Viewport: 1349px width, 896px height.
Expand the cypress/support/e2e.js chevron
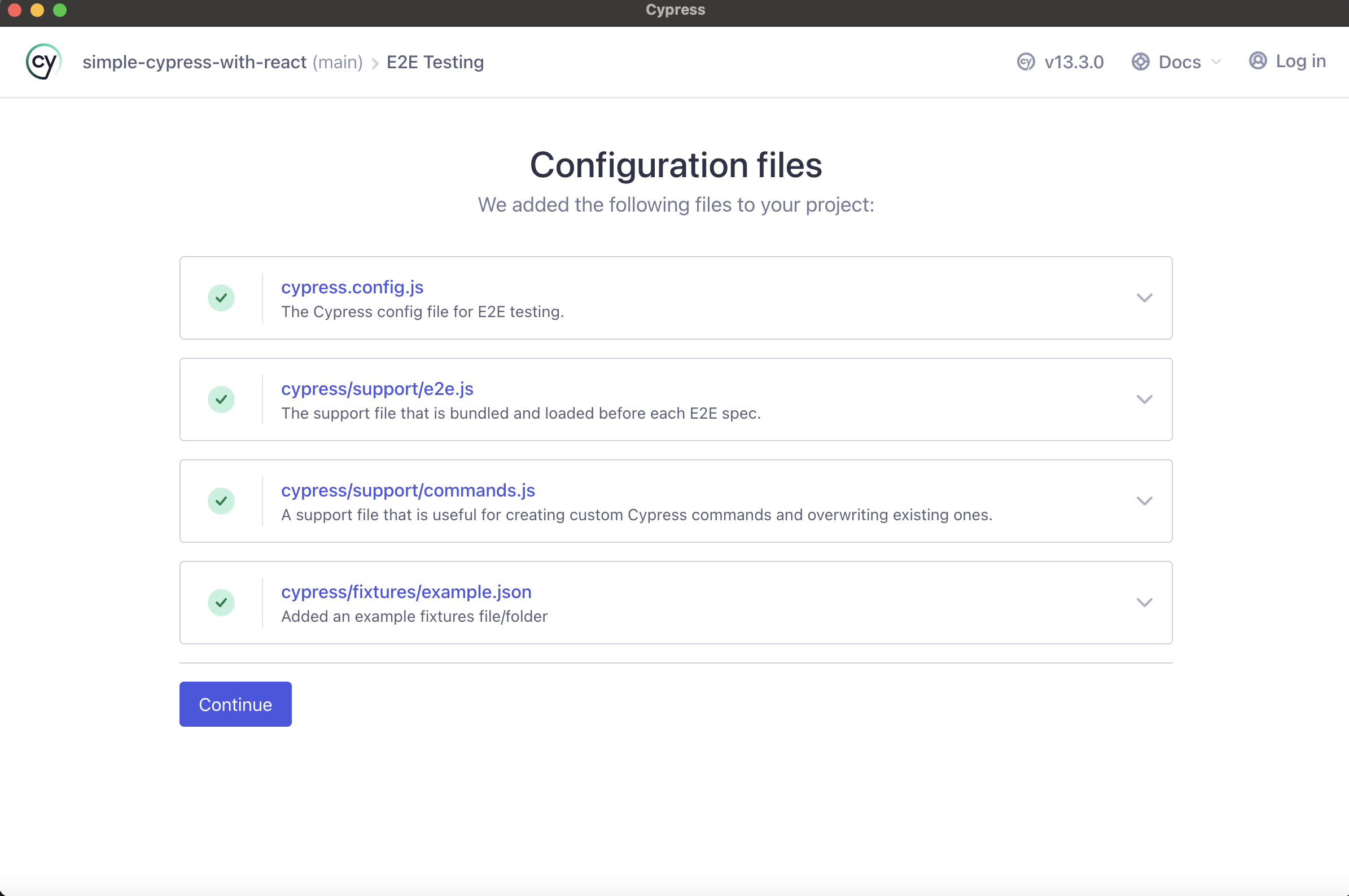coord(1144,399)
